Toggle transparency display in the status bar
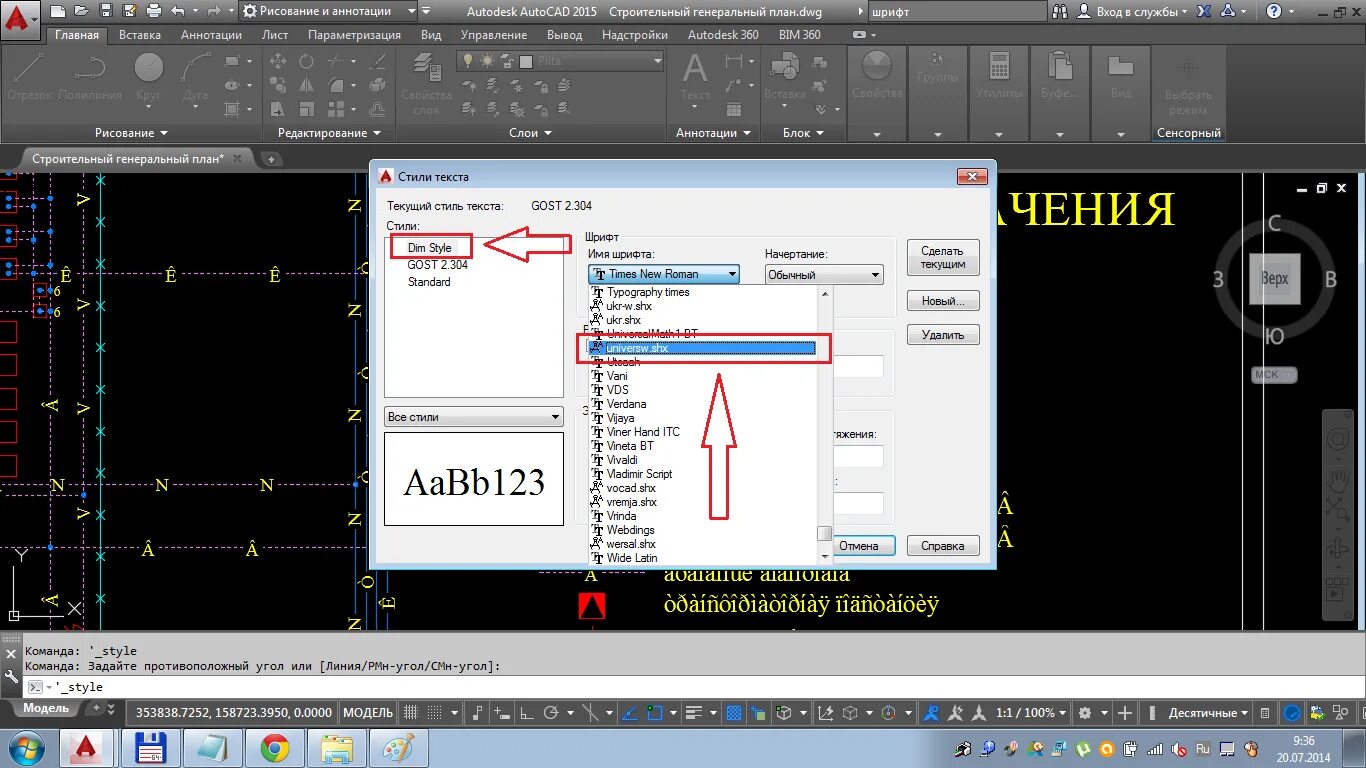 click(x=733, y=713)
